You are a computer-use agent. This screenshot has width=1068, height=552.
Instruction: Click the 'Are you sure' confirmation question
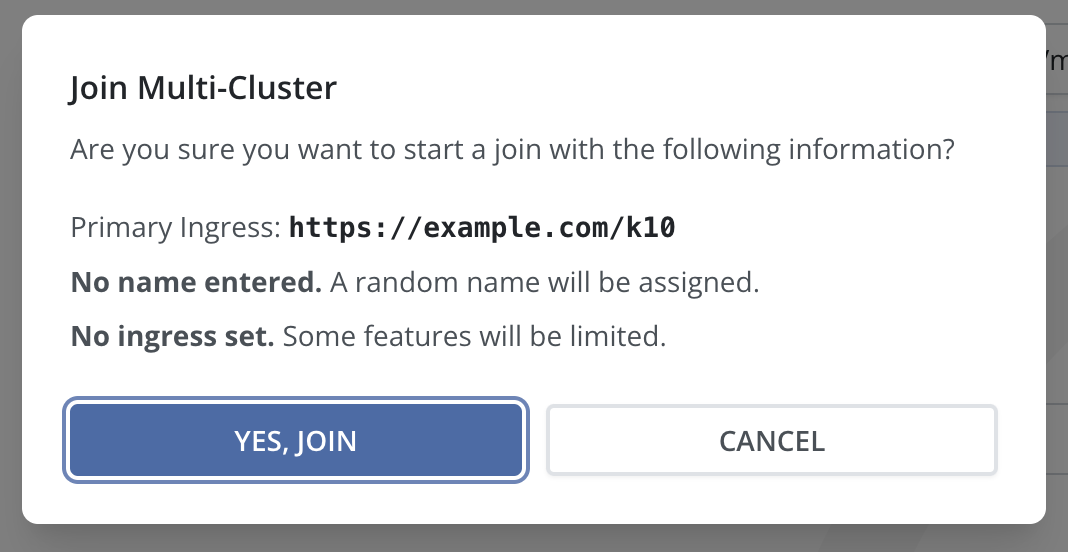(x=512, y=151)
